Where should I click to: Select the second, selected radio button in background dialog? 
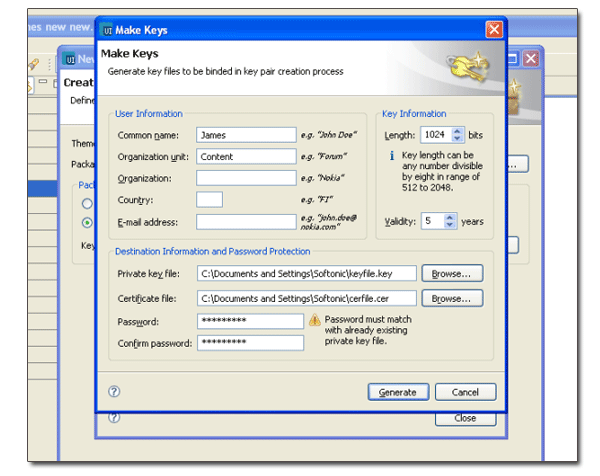coord(87,222)
